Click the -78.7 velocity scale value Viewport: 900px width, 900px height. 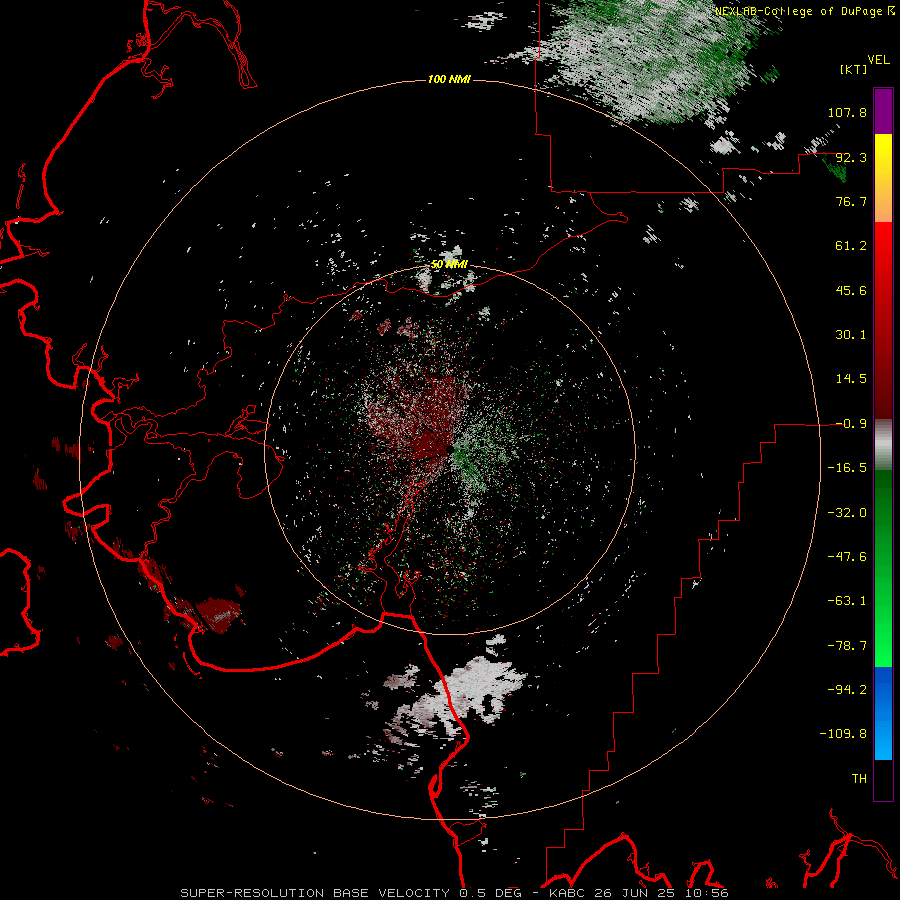click(847, 646)
